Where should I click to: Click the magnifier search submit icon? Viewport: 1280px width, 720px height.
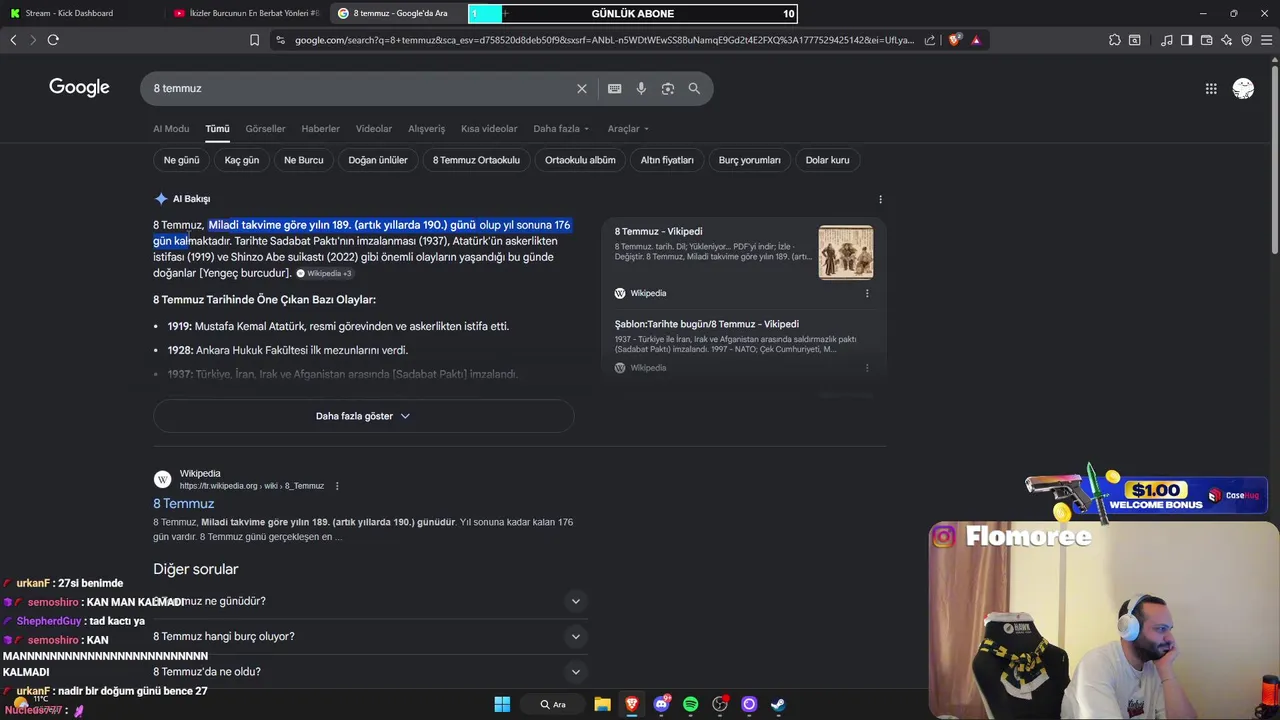(694, 88)
